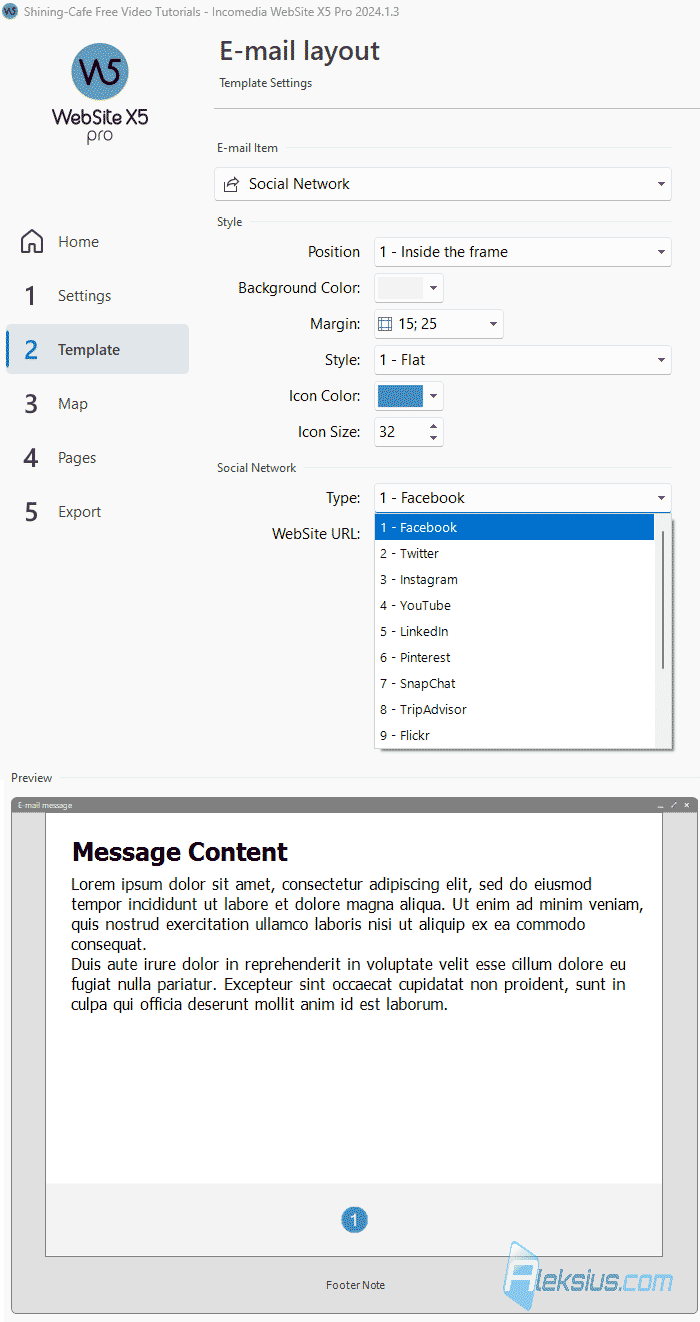Image resolution: width=700 pixels, height=1322 pixels.
Task: Open Home in the sidebar
Action: point(97,242)
